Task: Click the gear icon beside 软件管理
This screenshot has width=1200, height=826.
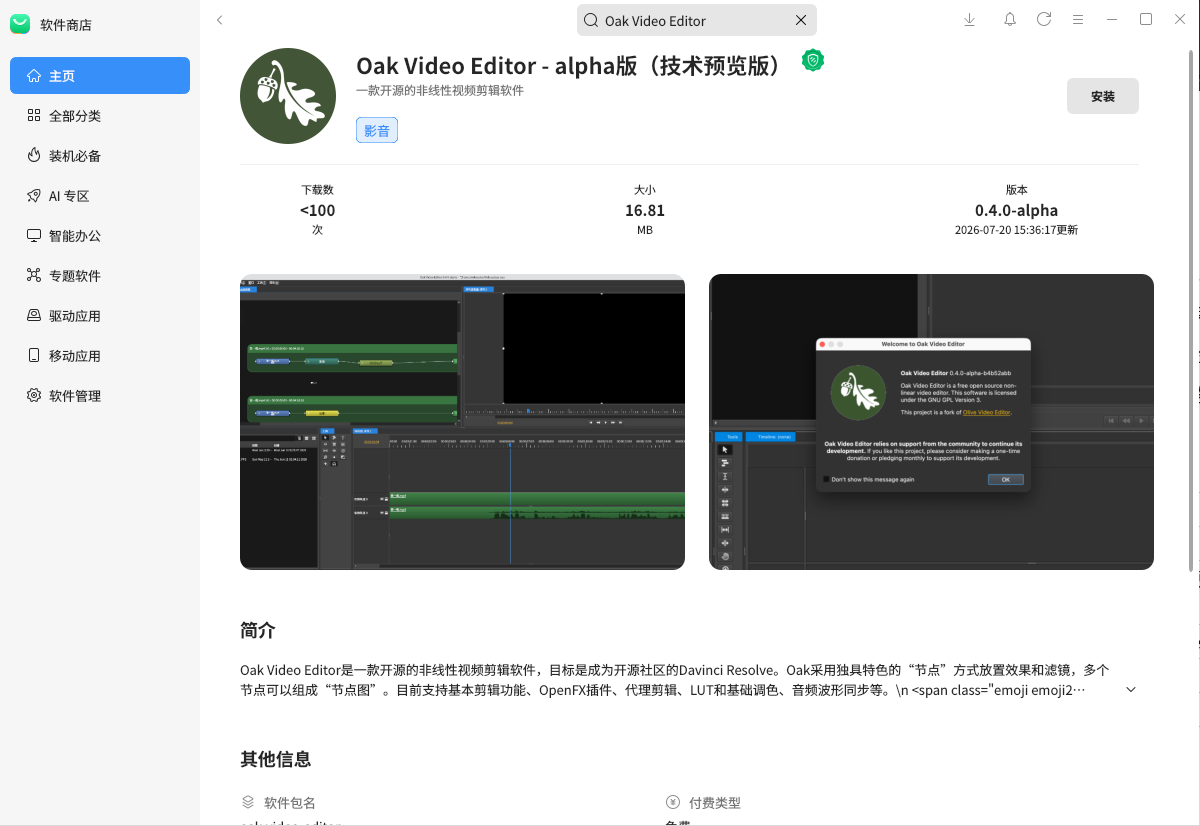Action: point(34,396)
